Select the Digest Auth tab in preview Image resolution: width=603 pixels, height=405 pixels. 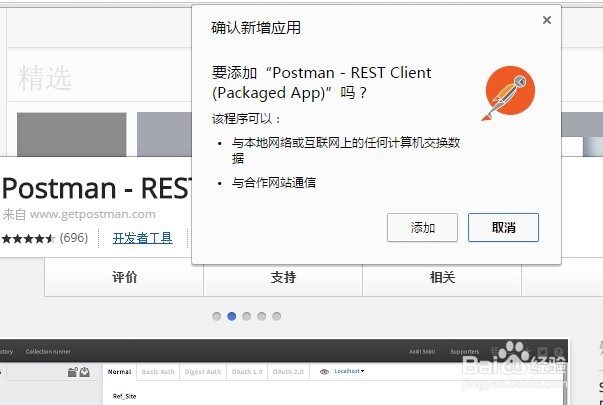(x=203, y=372)
